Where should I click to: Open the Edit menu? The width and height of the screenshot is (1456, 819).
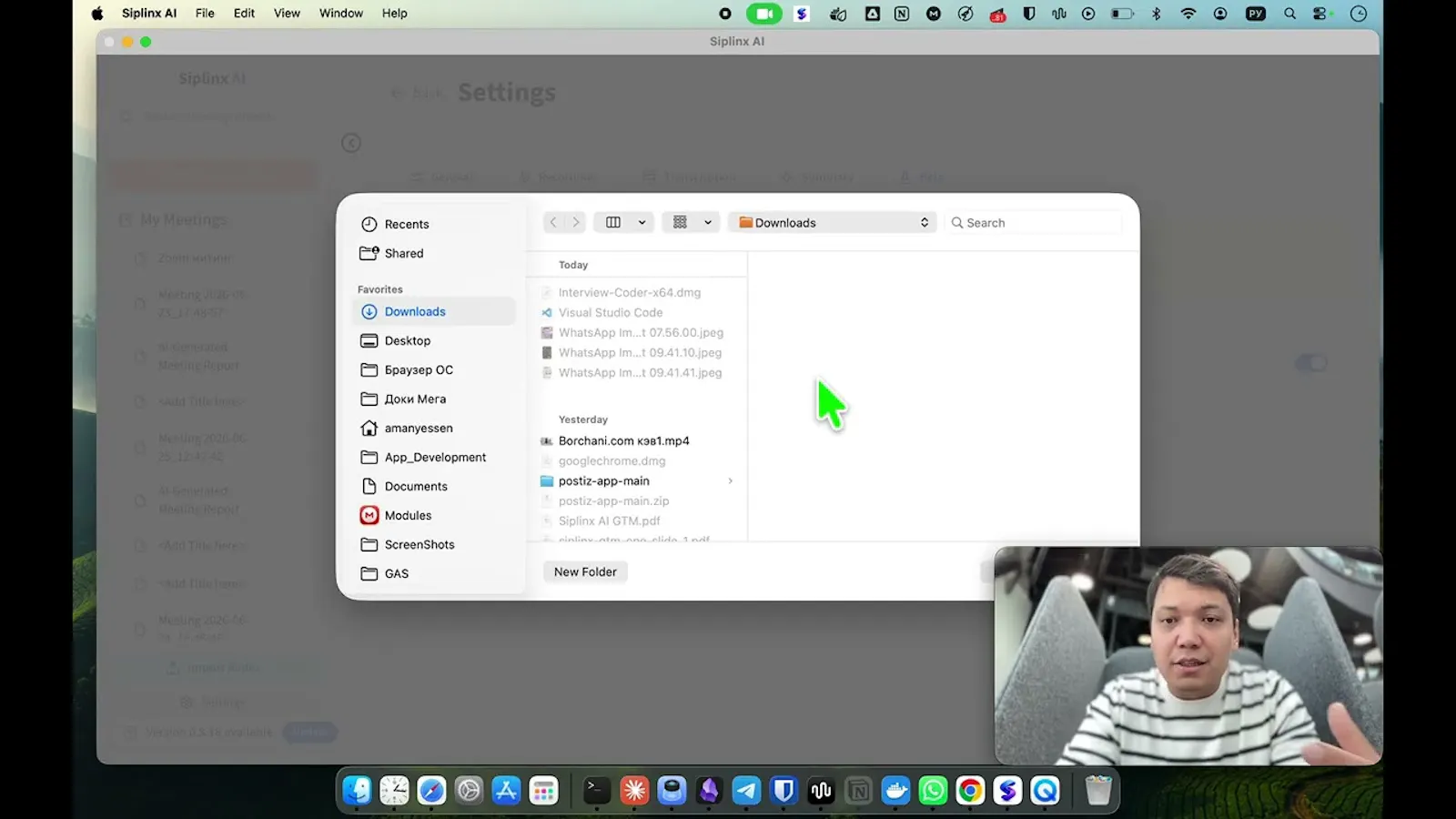pyautogui.click(x=244, y=13)
